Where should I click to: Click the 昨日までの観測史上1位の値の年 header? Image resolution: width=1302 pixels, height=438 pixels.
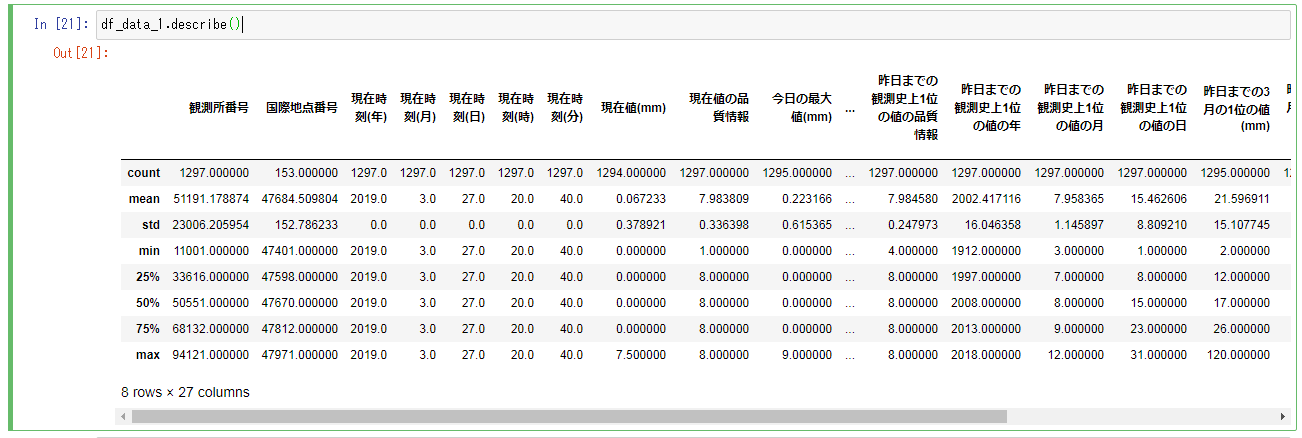[986, 107]
